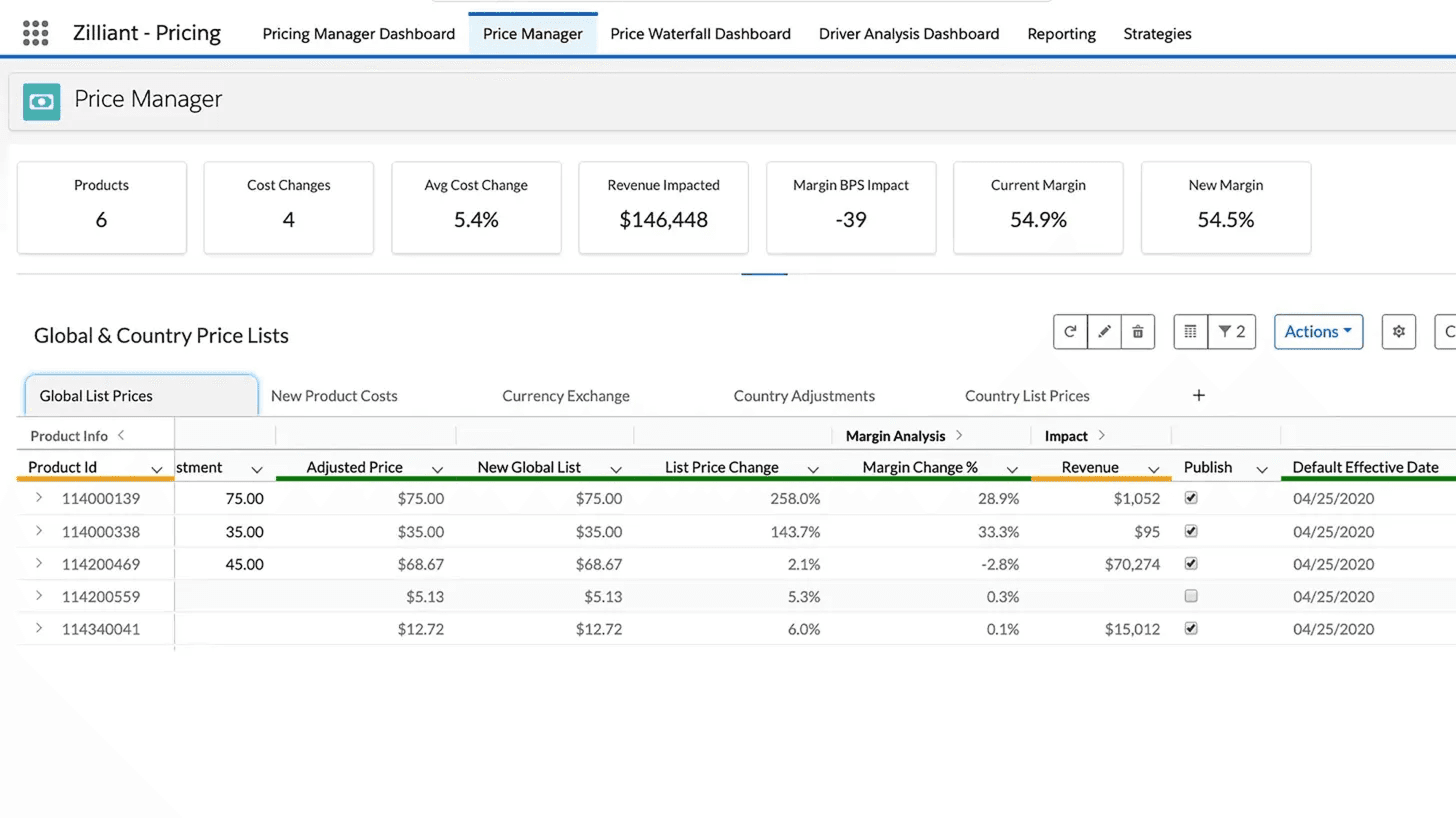Viewport: 1456px width, 818px height.
Task: Uncheck Publish for product 114340041
Action: [1191, 628]
